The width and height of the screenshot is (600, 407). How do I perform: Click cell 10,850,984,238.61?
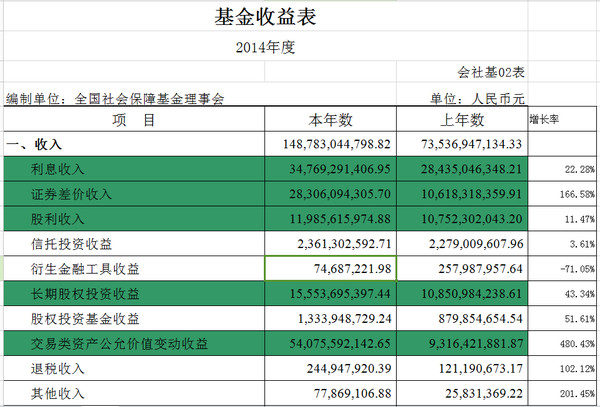462,293
